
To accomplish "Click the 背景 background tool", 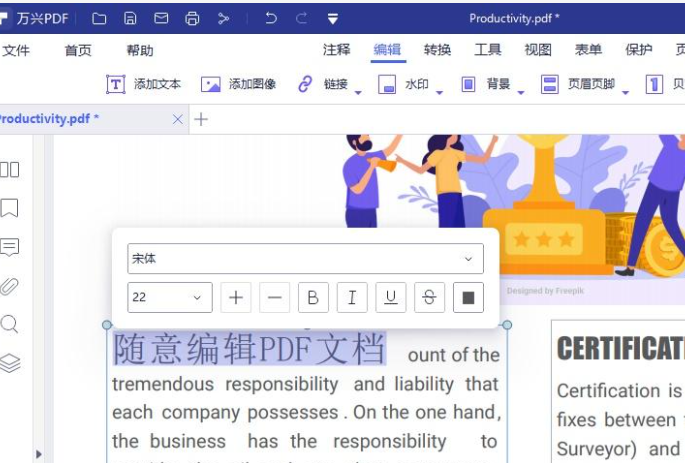I will tap(486, 84).
